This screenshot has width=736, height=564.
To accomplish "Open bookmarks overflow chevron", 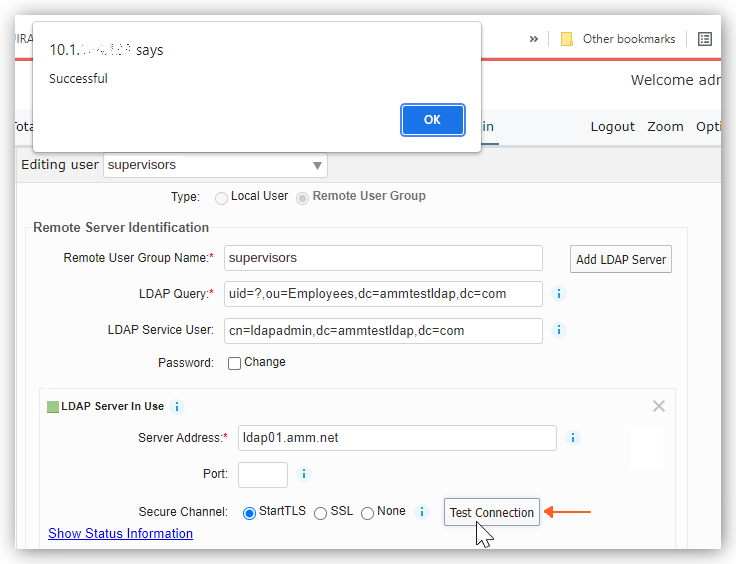I will (x=534, y=39).
